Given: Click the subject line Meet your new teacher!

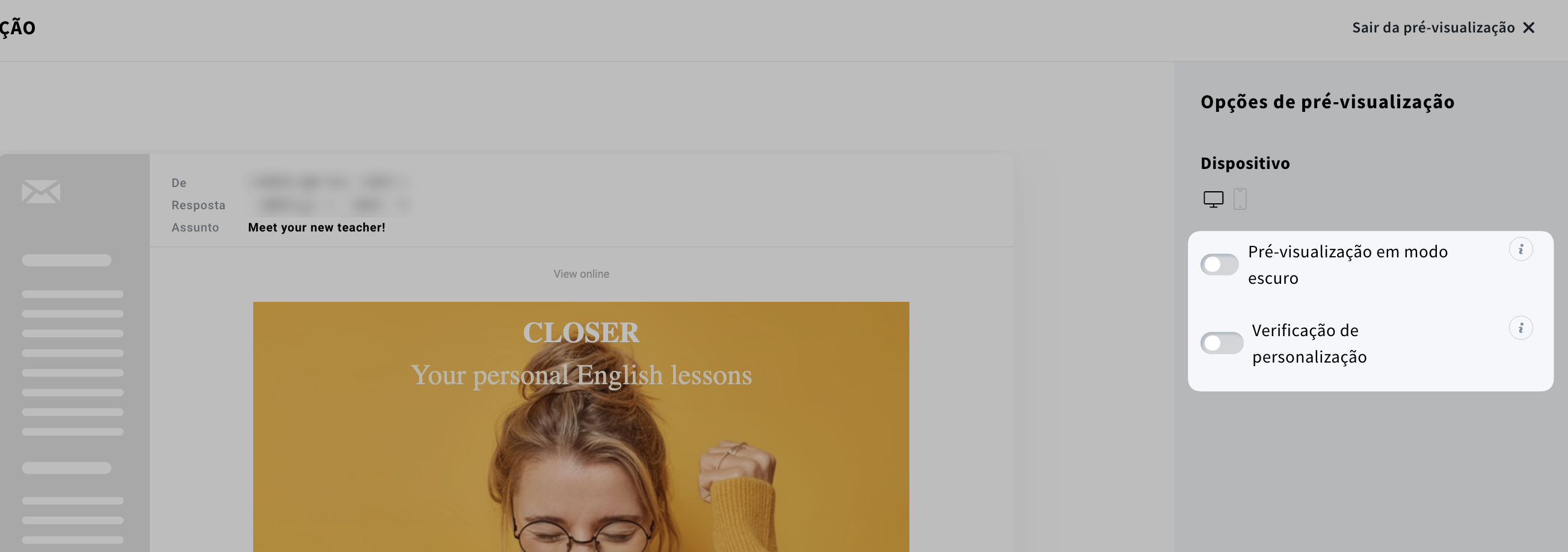Looking at the screenshot, I should coord(316,228).
